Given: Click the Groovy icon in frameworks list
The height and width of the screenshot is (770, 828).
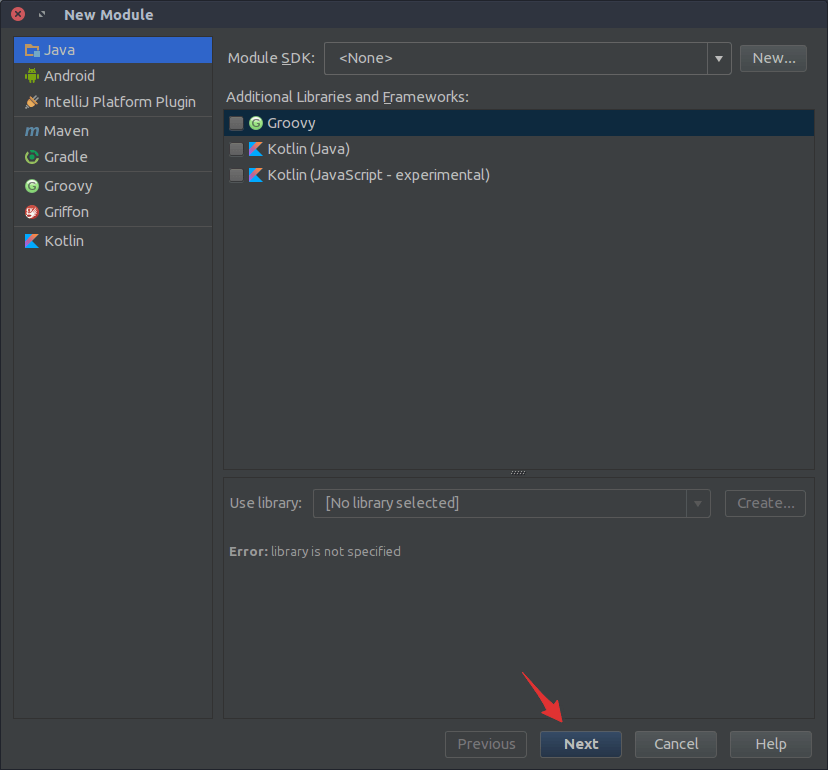Looking at the screenshot, I should (256, 123).
